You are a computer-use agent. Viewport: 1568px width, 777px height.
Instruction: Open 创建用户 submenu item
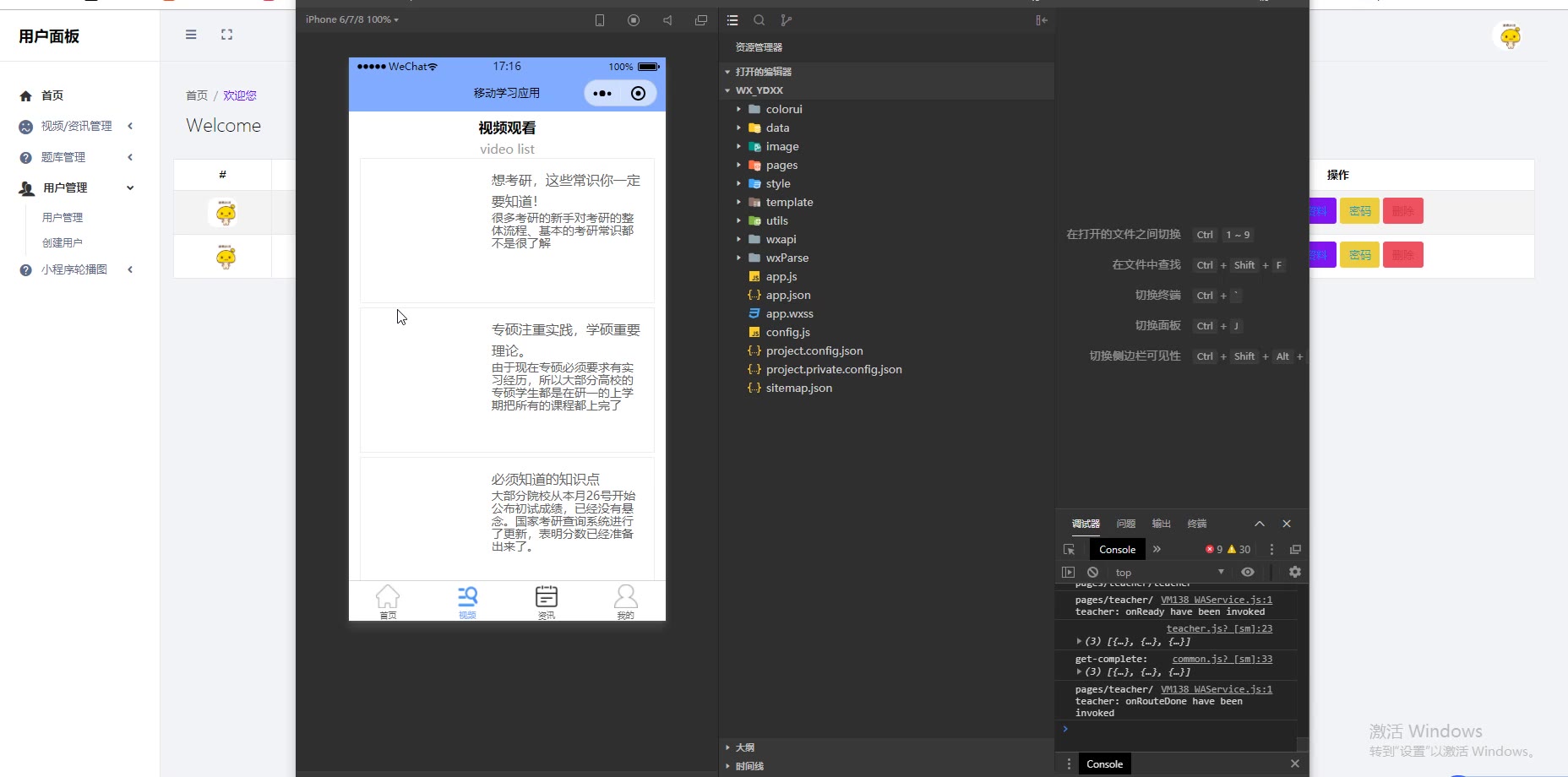pyautogui.click(x=63, y=242)
